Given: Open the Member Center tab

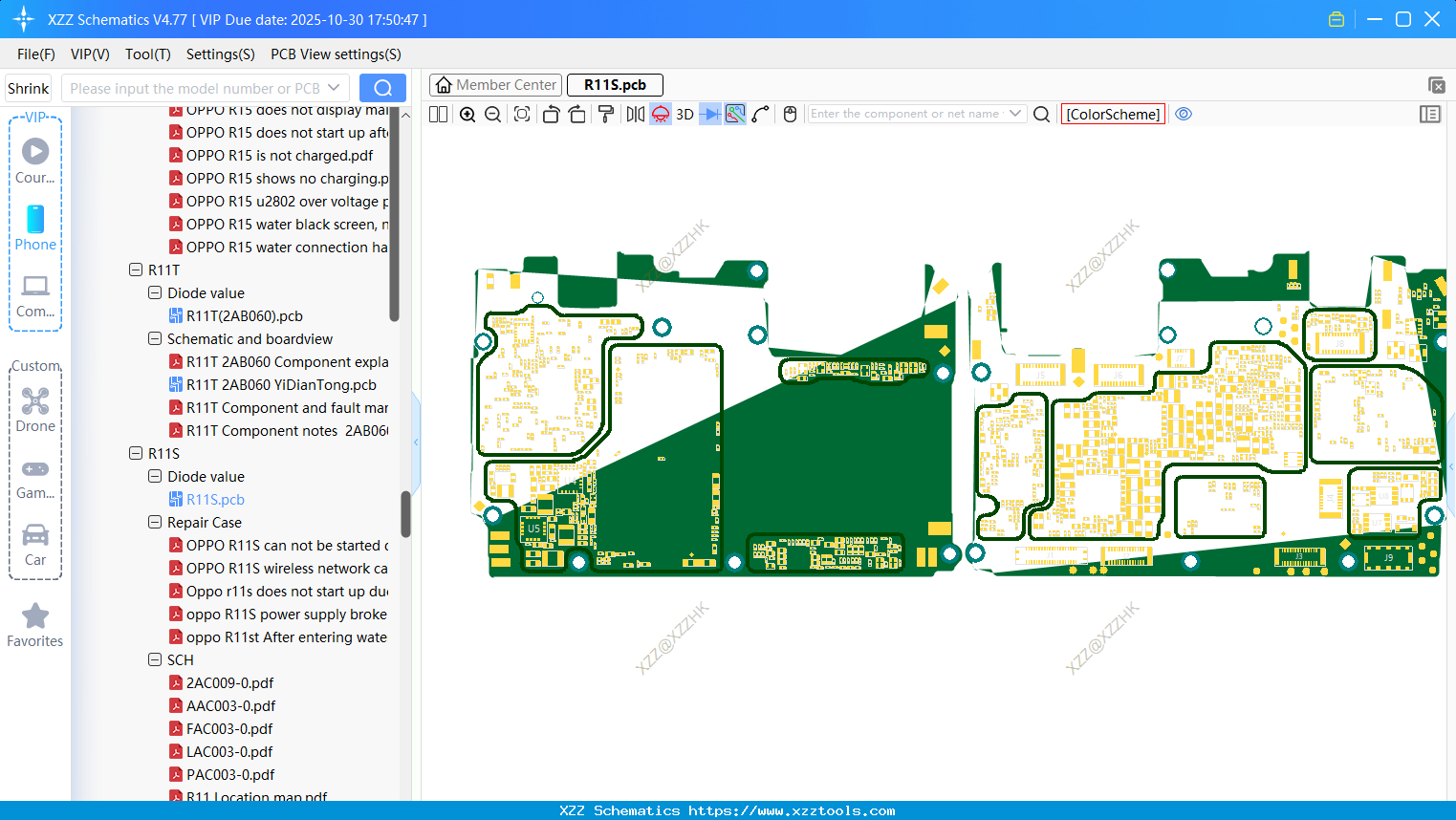Looking at the screenshot, I should tap(495, 85).
